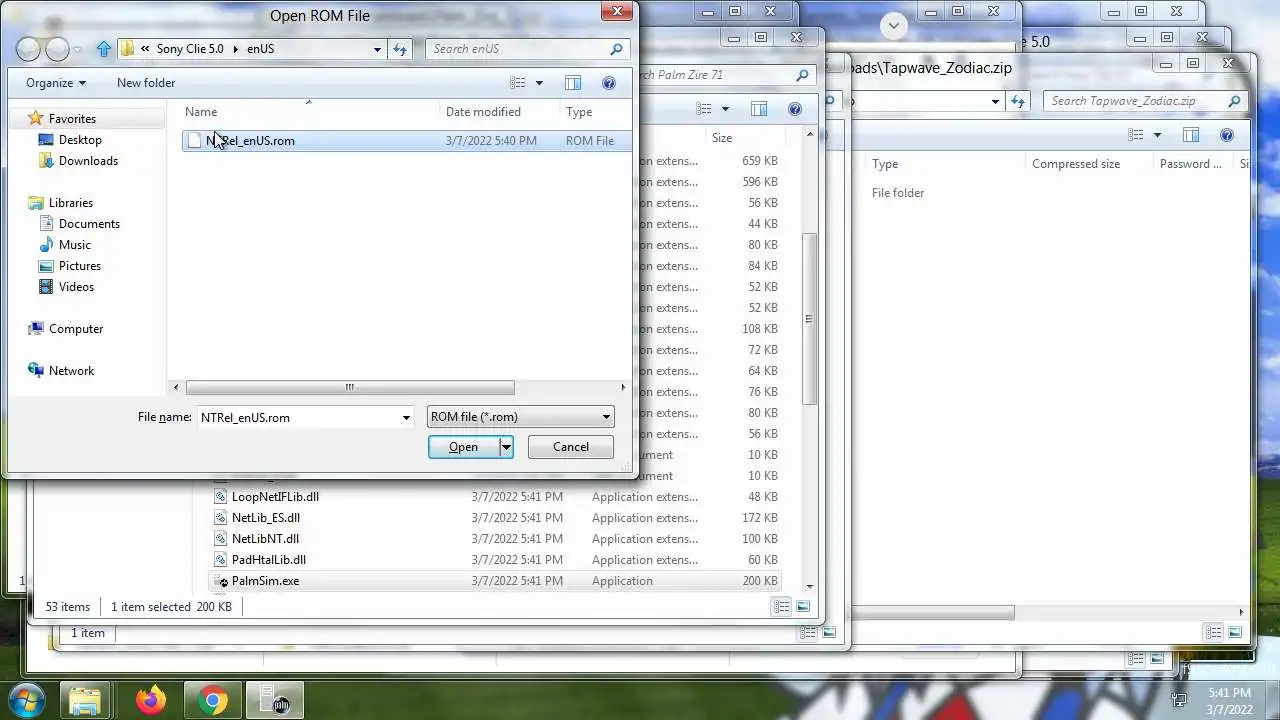Switch to large icons view in Palm Zire status bar
The width and height of the screenshot is (1280, 720).
coord(803,607)
